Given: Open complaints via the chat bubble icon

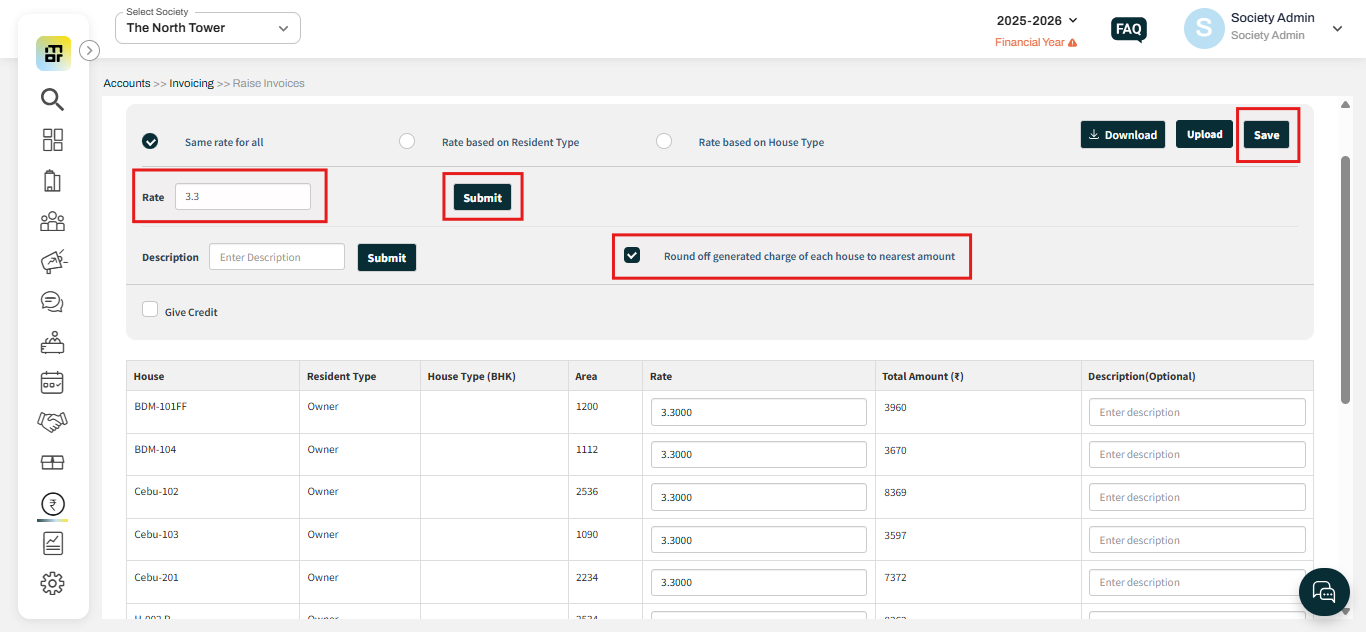Looking at the screenshot, I should click(52, 301).
